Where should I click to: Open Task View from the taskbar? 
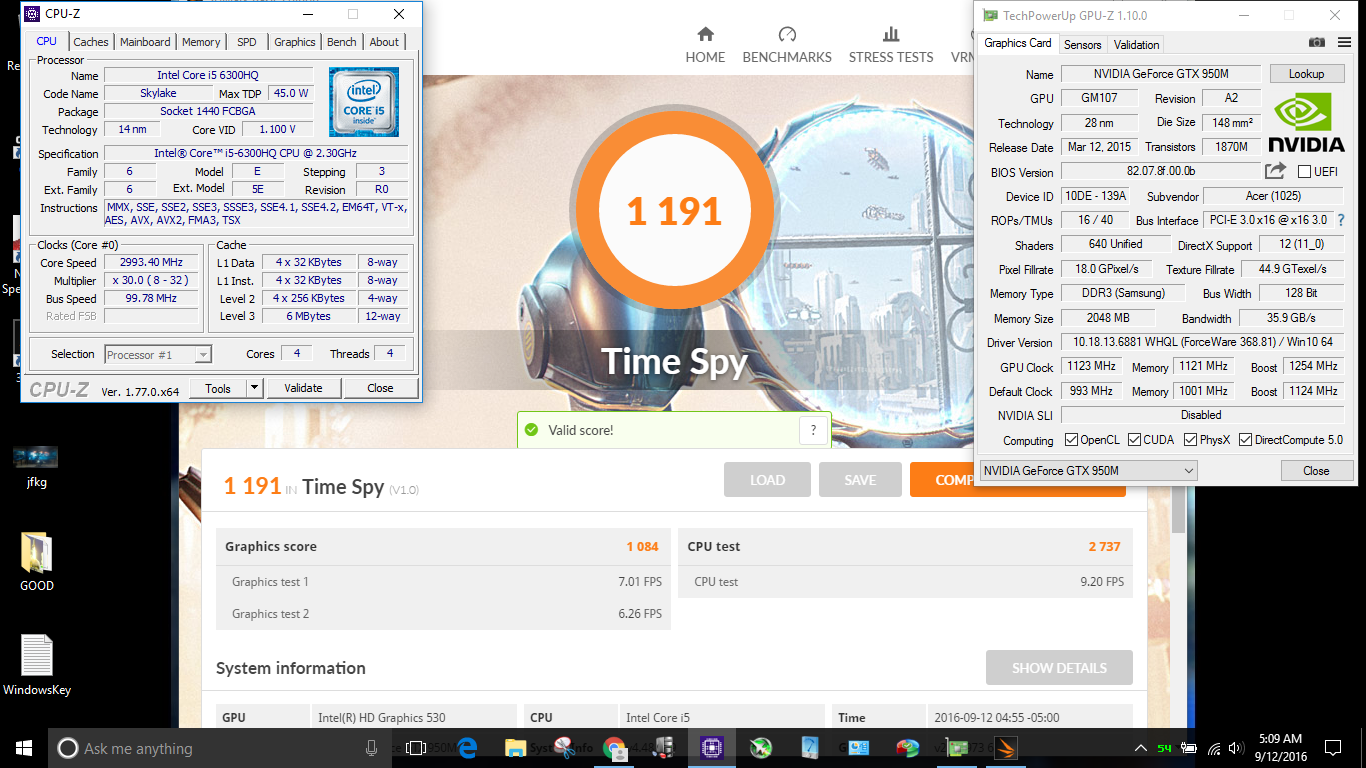[x=416, y=748]
